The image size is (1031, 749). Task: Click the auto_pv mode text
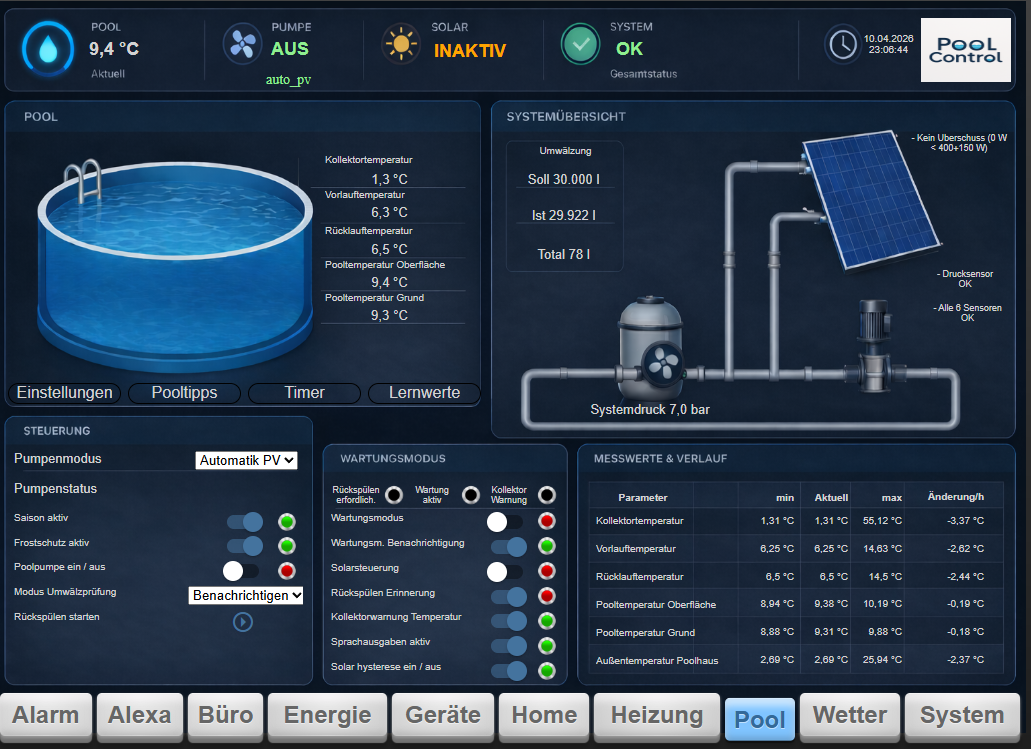click(x=288, y=80)
